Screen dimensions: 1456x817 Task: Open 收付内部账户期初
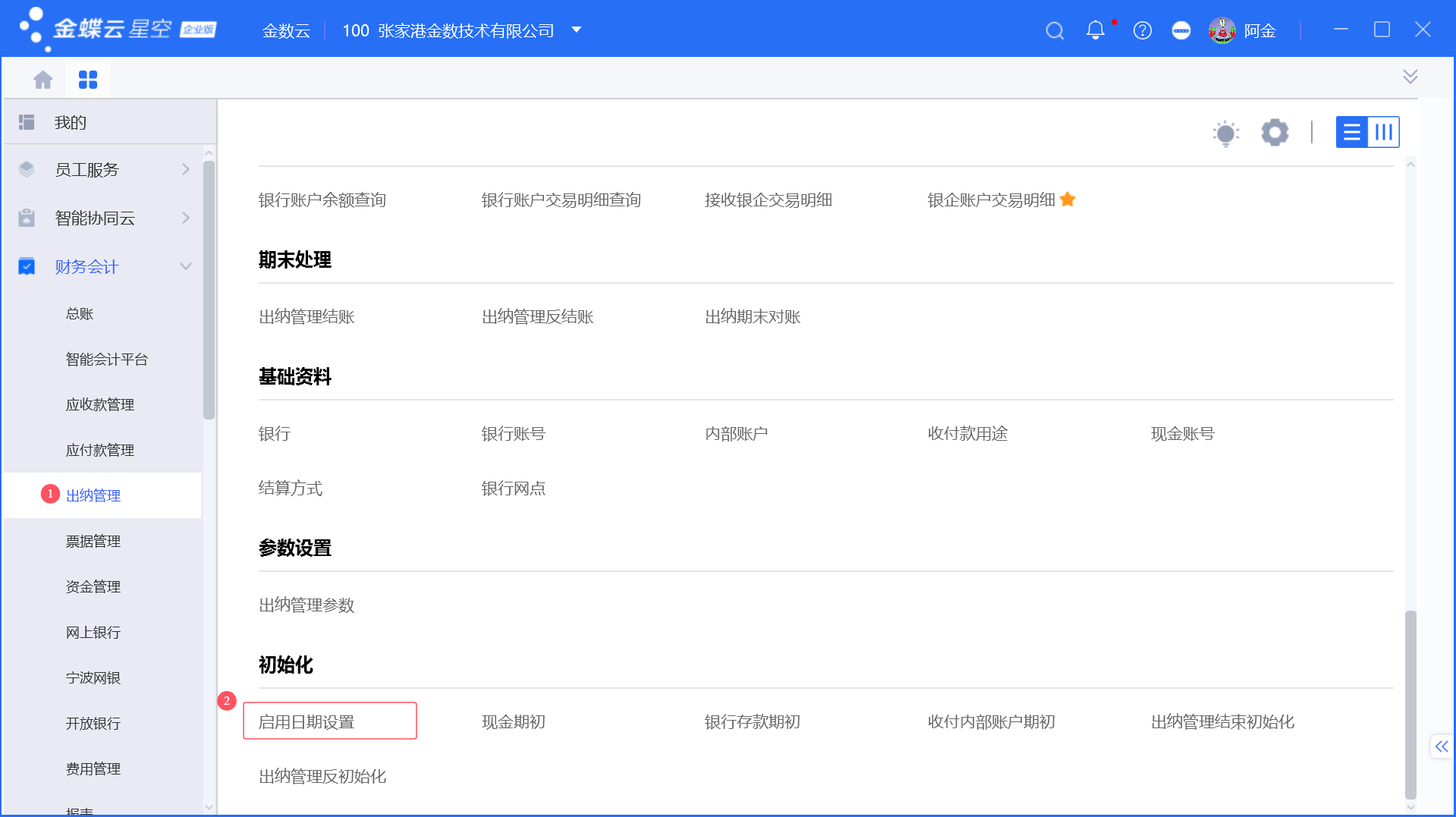point(992,721)
